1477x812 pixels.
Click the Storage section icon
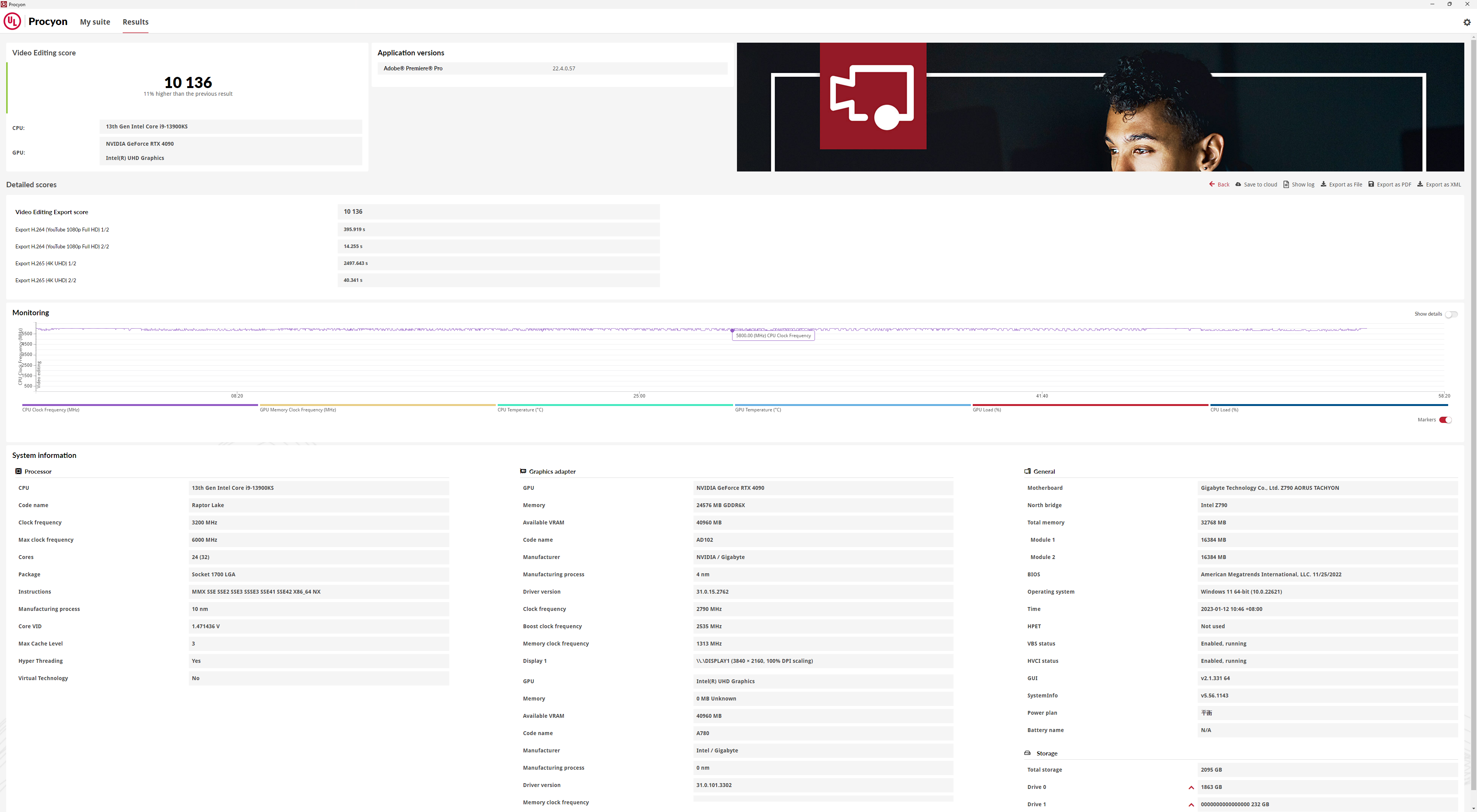1027,754
